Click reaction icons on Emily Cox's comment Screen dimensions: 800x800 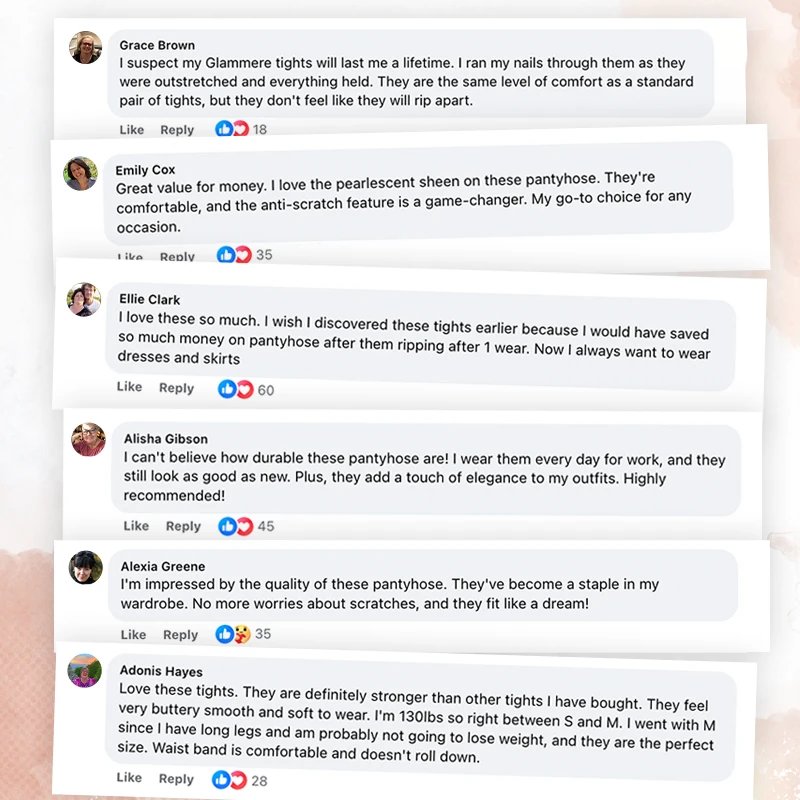click(234, 255)
